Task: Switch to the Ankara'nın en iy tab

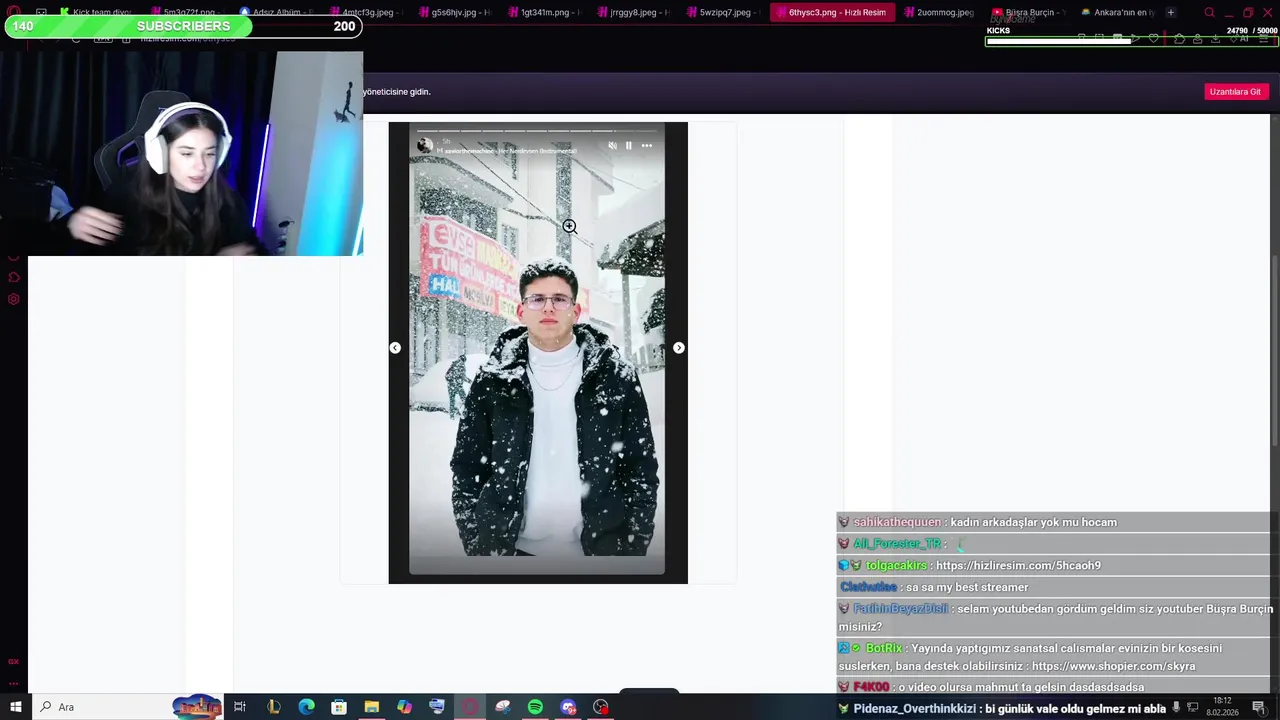Action: (1118, 12)
